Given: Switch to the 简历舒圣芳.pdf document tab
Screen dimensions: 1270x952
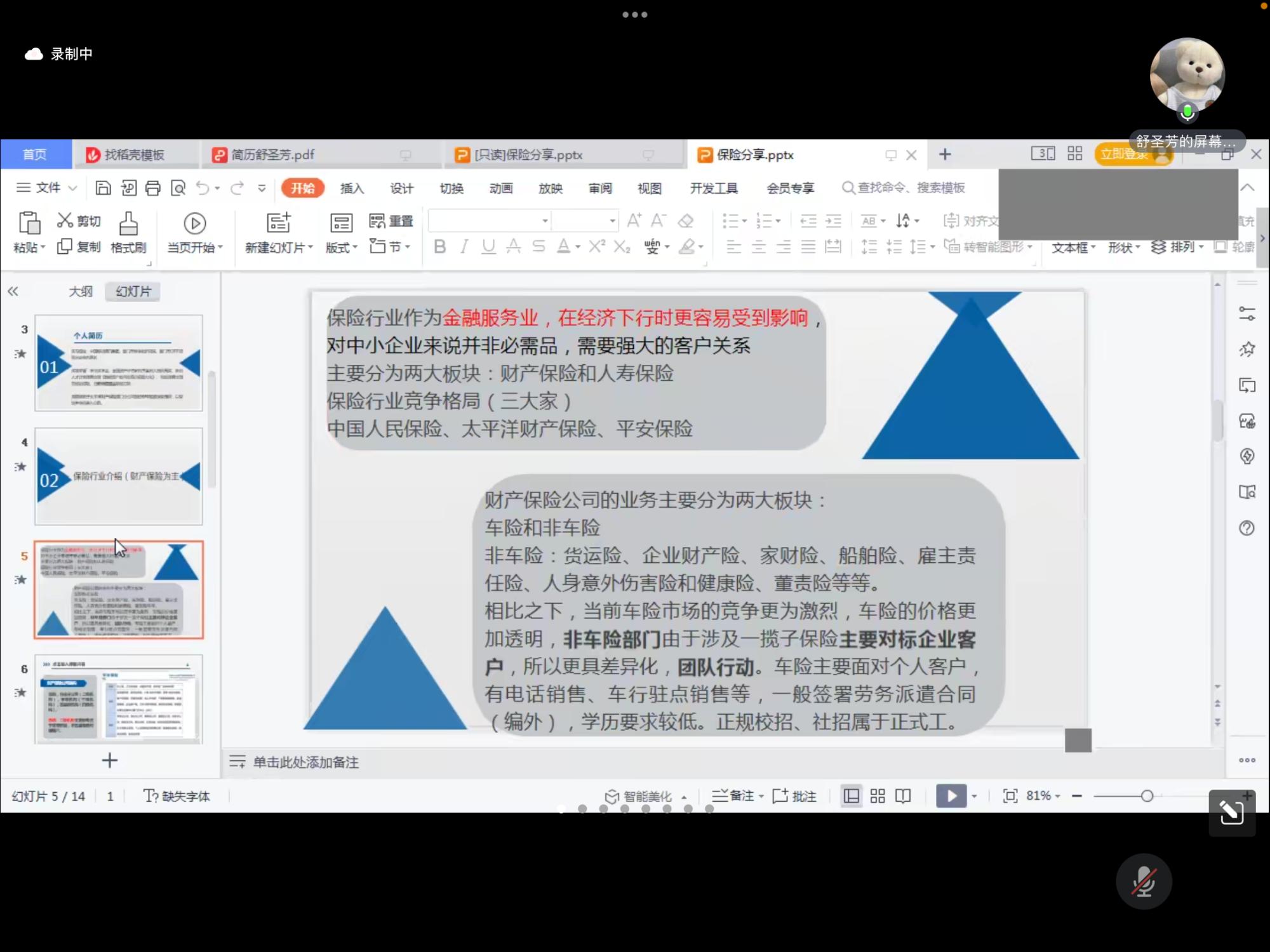Looking at the screenshot, I should (x=273, y=155).
